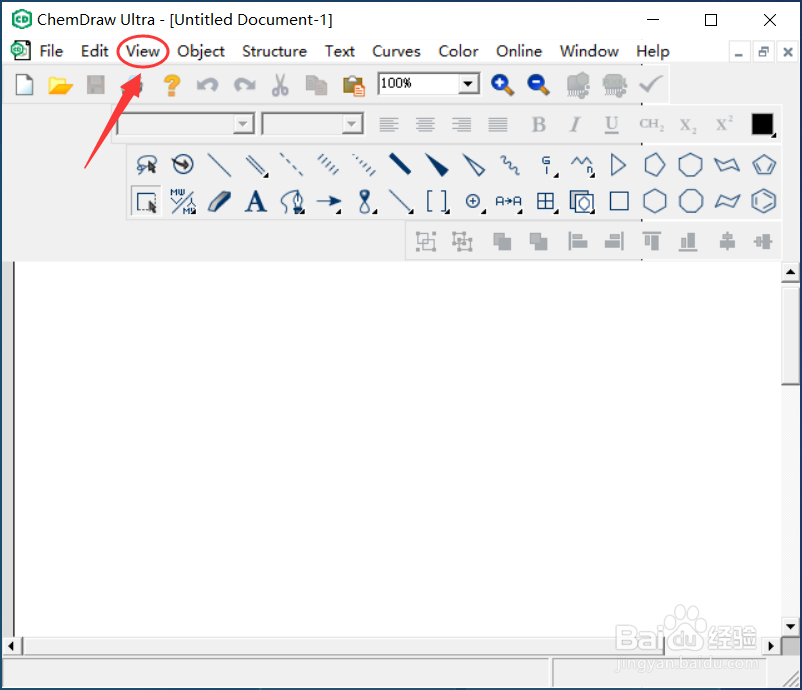Select the cyclopropane ring tool
This screenshot has height=690, width=802.
pos(618,165)
